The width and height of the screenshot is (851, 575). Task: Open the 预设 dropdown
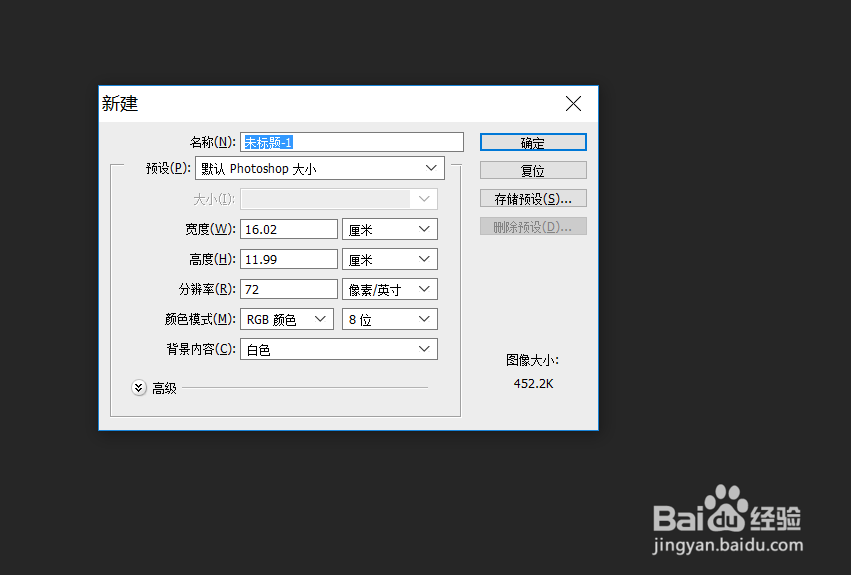(320, 168)
